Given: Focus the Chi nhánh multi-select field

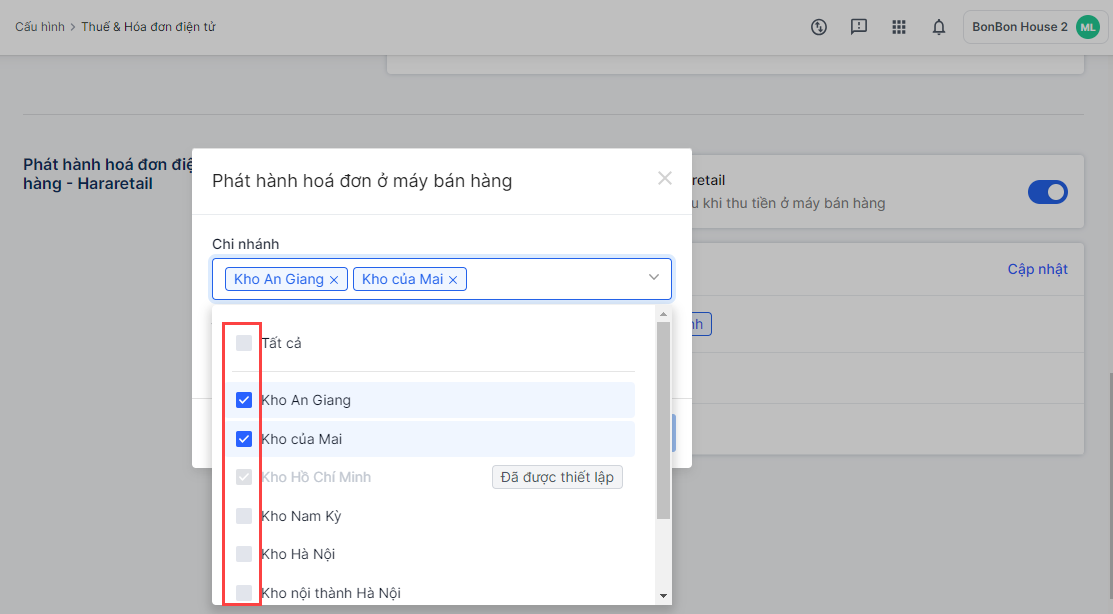Looking at the screenshot, I should pyautogui.click(x=442, y=279).
